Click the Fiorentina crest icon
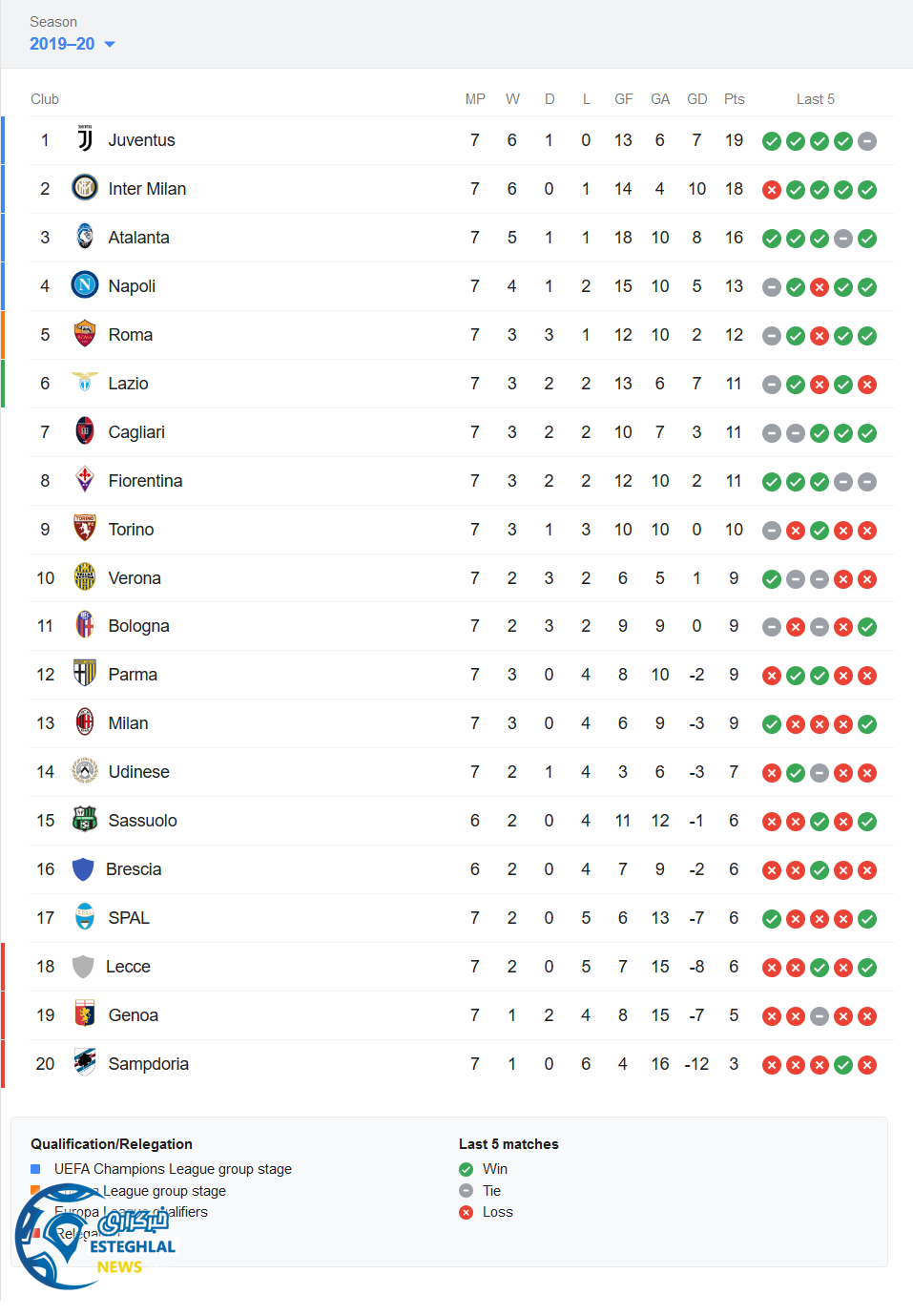The image size is (913, 1316). [x=85, y=480]
